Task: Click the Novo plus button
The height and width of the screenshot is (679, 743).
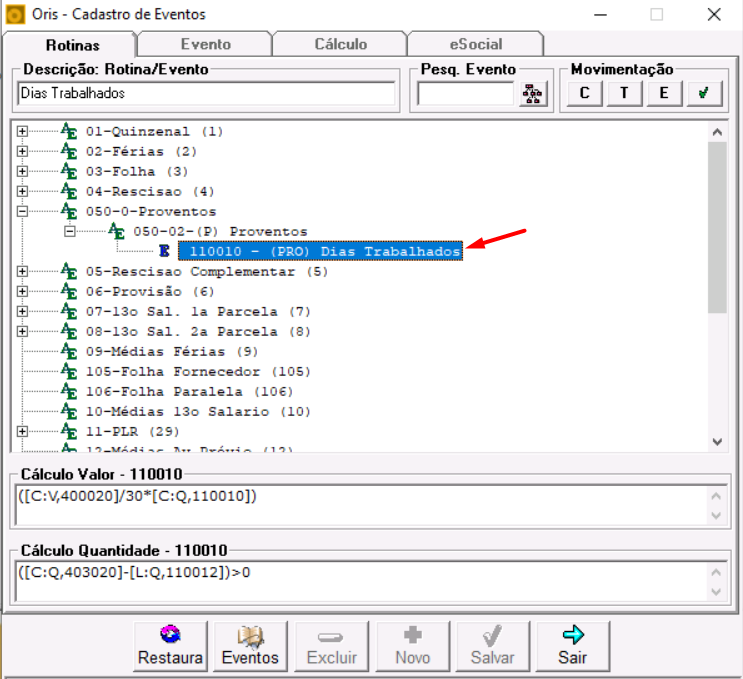Action: (413, 646)
